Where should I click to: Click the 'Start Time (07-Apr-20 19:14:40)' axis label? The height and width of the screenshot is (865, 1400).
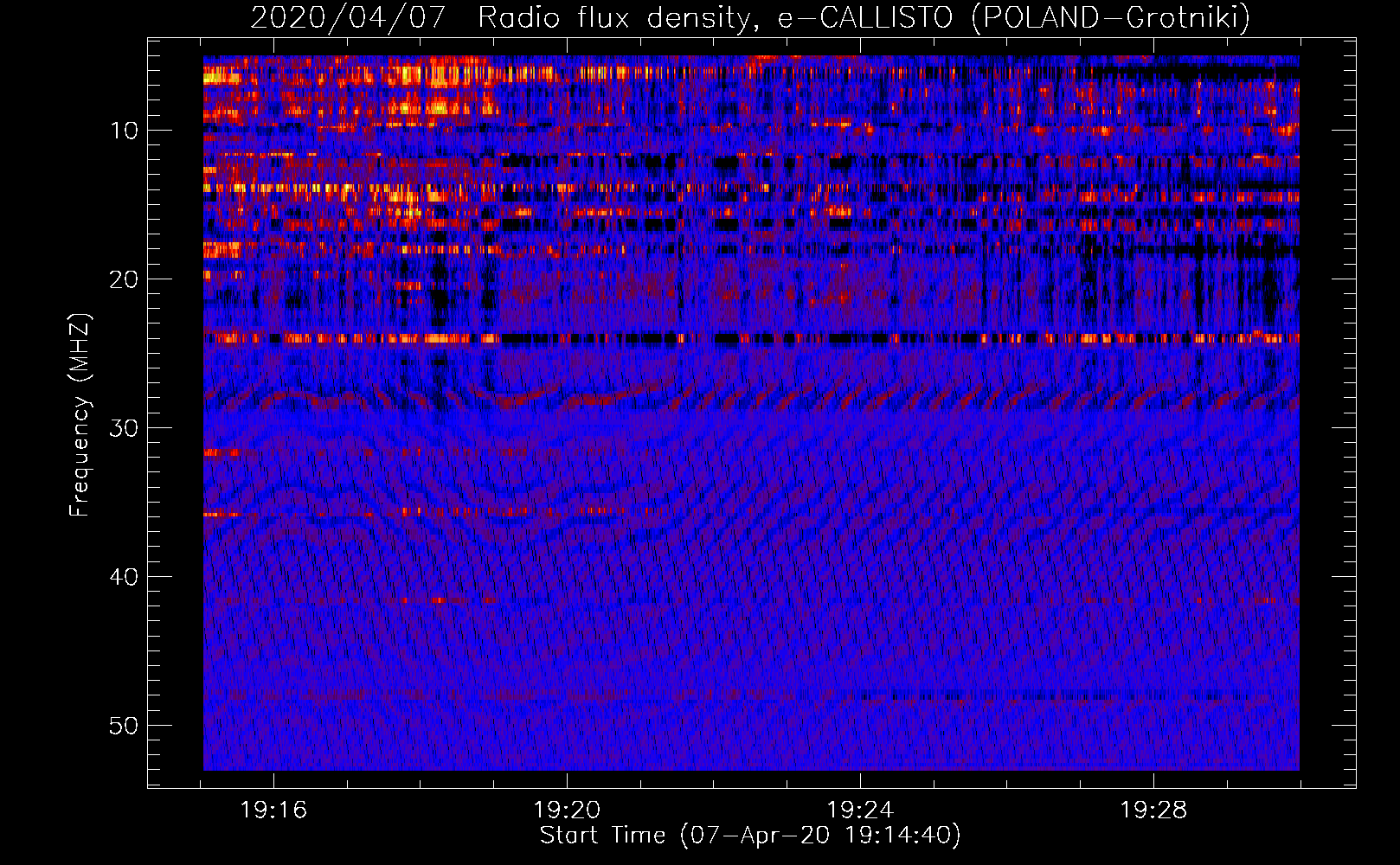point(751,836)
